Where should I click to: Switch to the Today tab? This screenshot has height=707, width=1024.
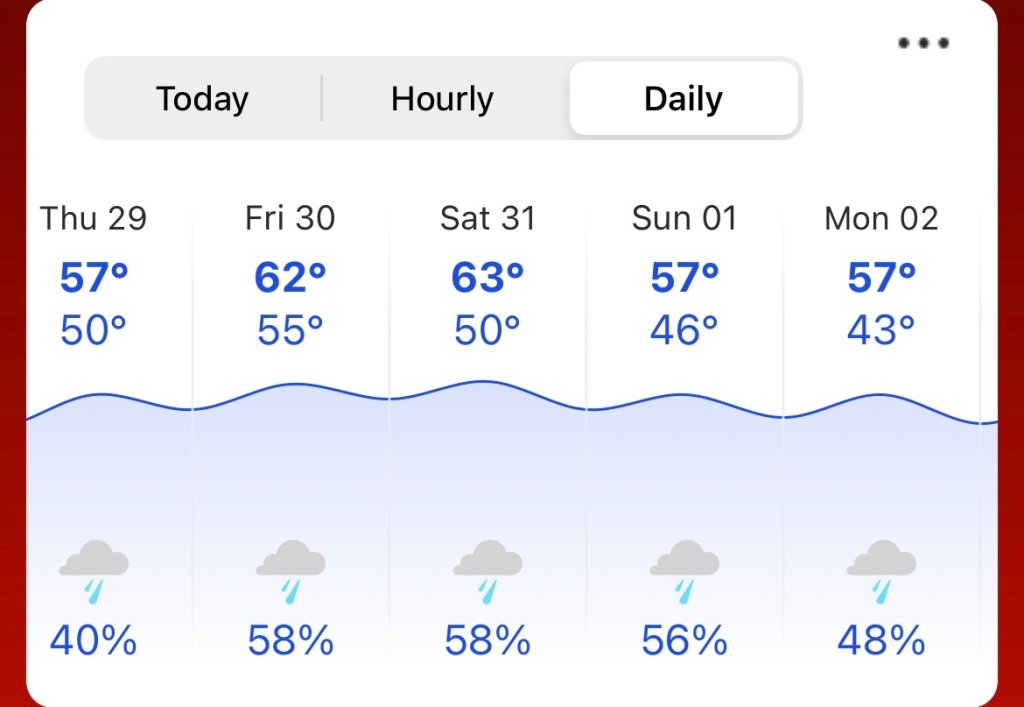point(202,99)
